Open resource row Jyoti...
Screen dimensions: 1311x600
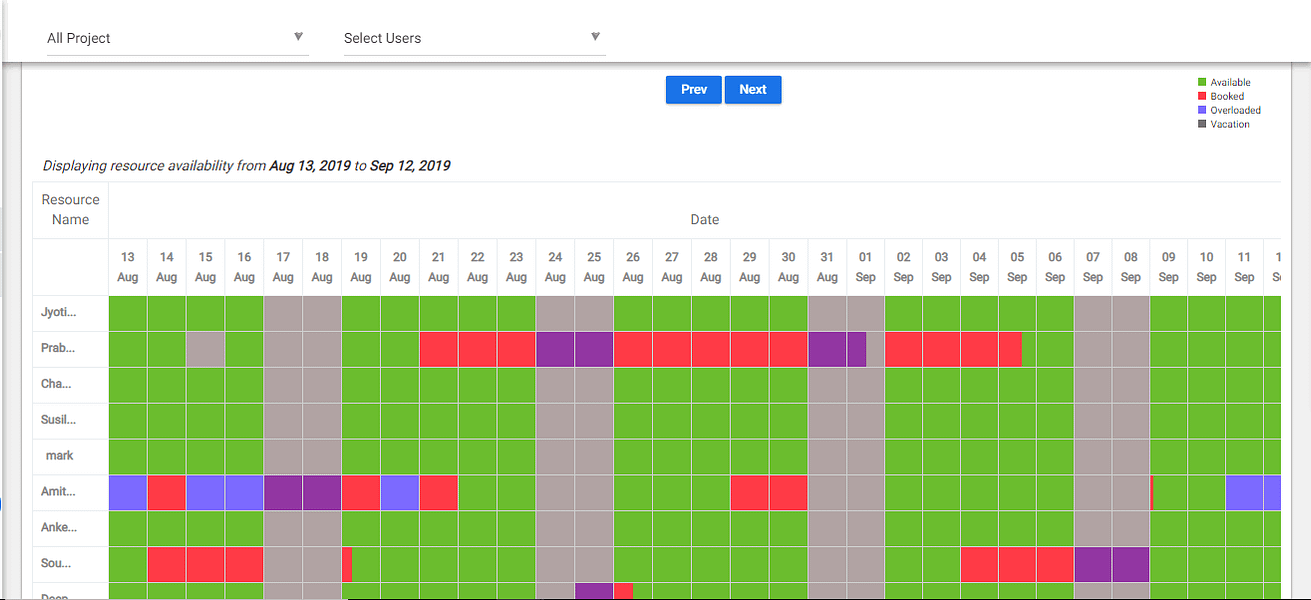tap(57, 312)
